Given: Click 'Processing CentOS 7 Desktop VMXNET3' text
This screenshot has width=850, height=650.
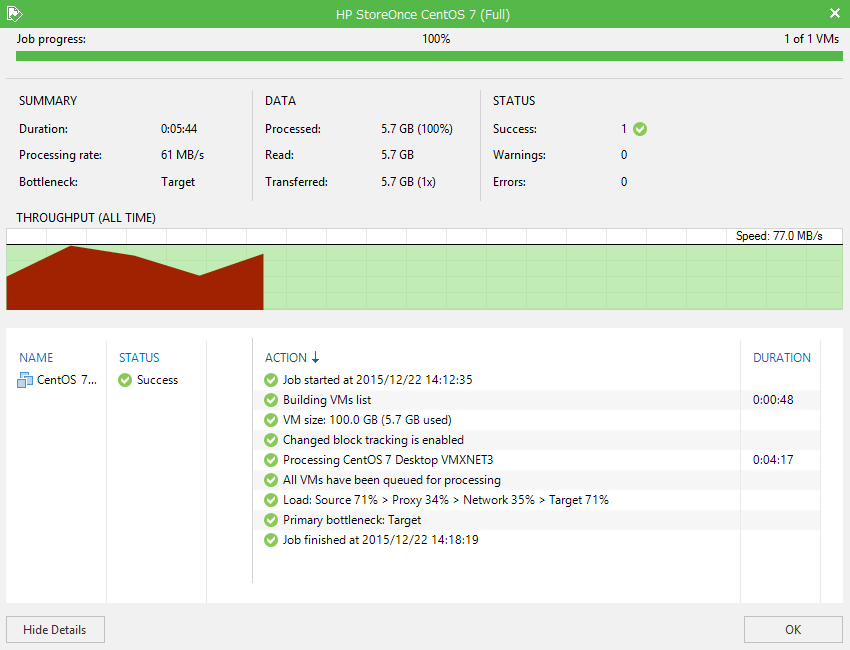Looking at the screenshot, I should (x=388, y=460).
